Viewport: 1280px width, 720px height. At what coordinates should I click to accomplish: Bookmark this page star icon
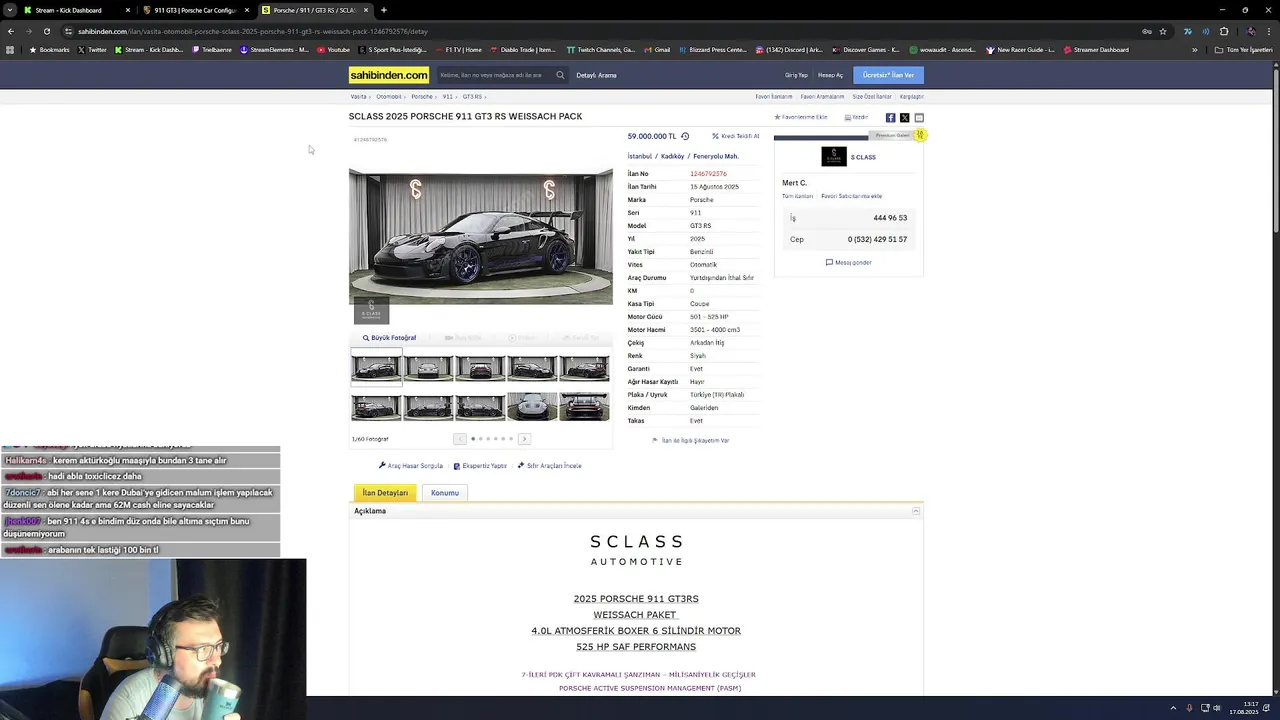coord(1163,31)
